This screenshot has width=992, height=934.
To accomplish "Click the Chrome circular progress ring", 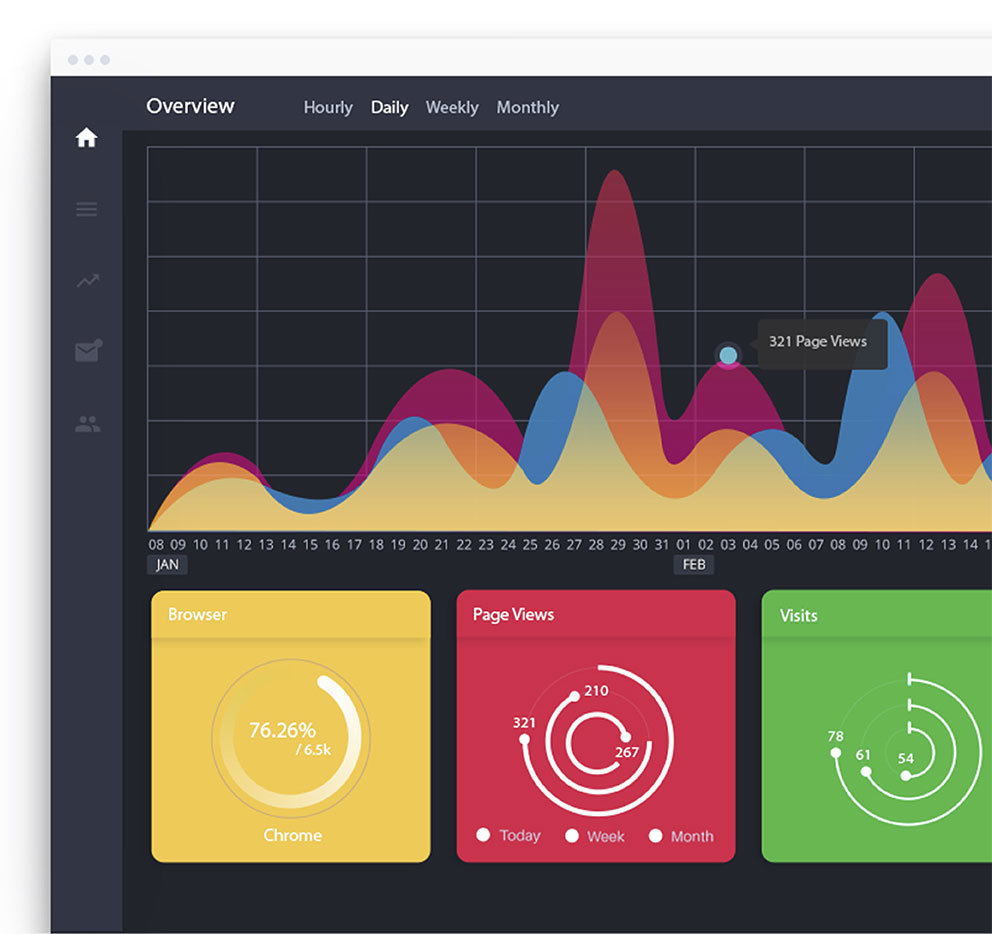I will point(291,738).
